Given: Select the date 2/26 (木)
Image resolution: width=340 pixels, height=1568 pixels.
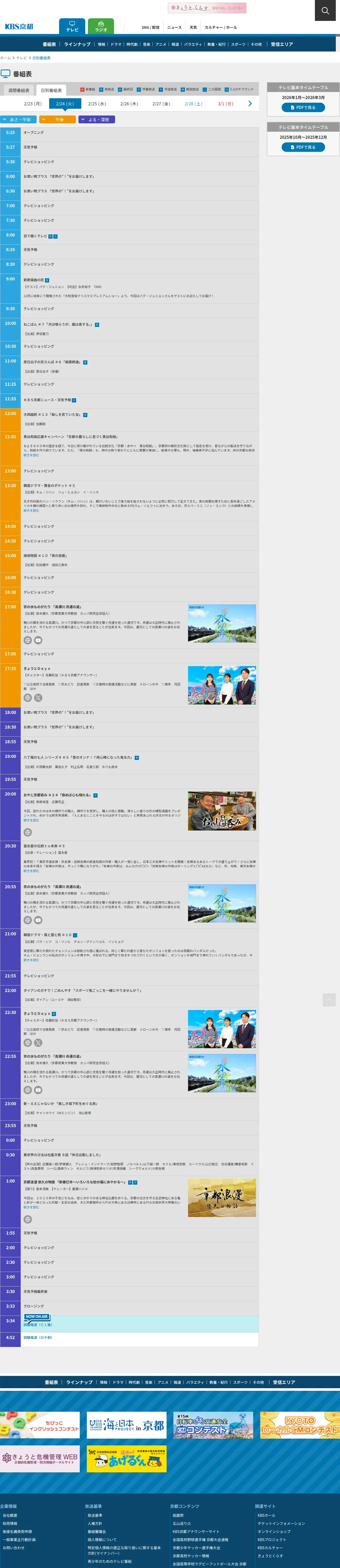Looking at the screenshot, I should [x=129, y=104].
